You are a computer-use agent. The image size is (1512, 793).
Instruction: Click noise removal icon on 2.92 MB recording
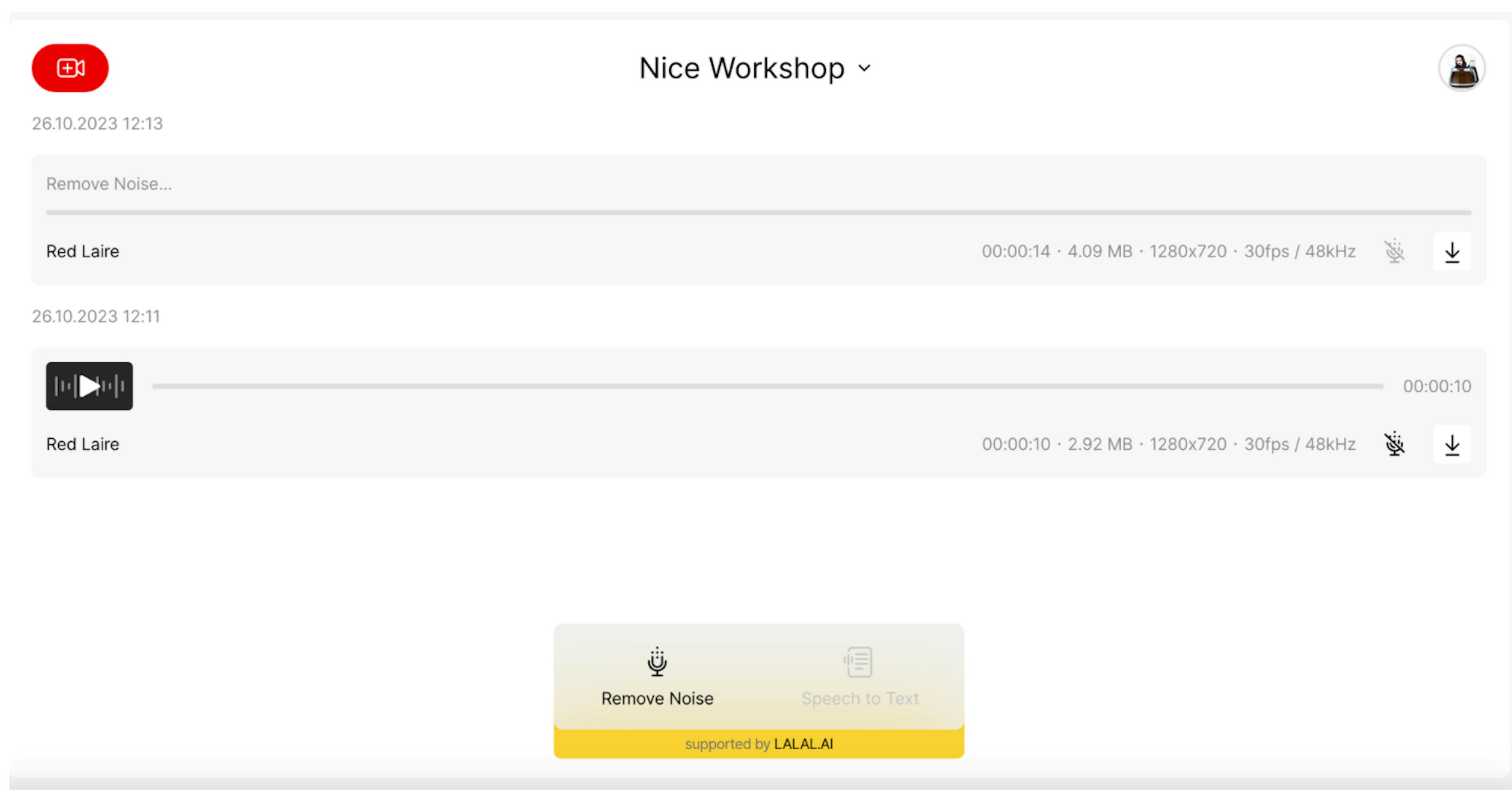[x=1395, y=444]
